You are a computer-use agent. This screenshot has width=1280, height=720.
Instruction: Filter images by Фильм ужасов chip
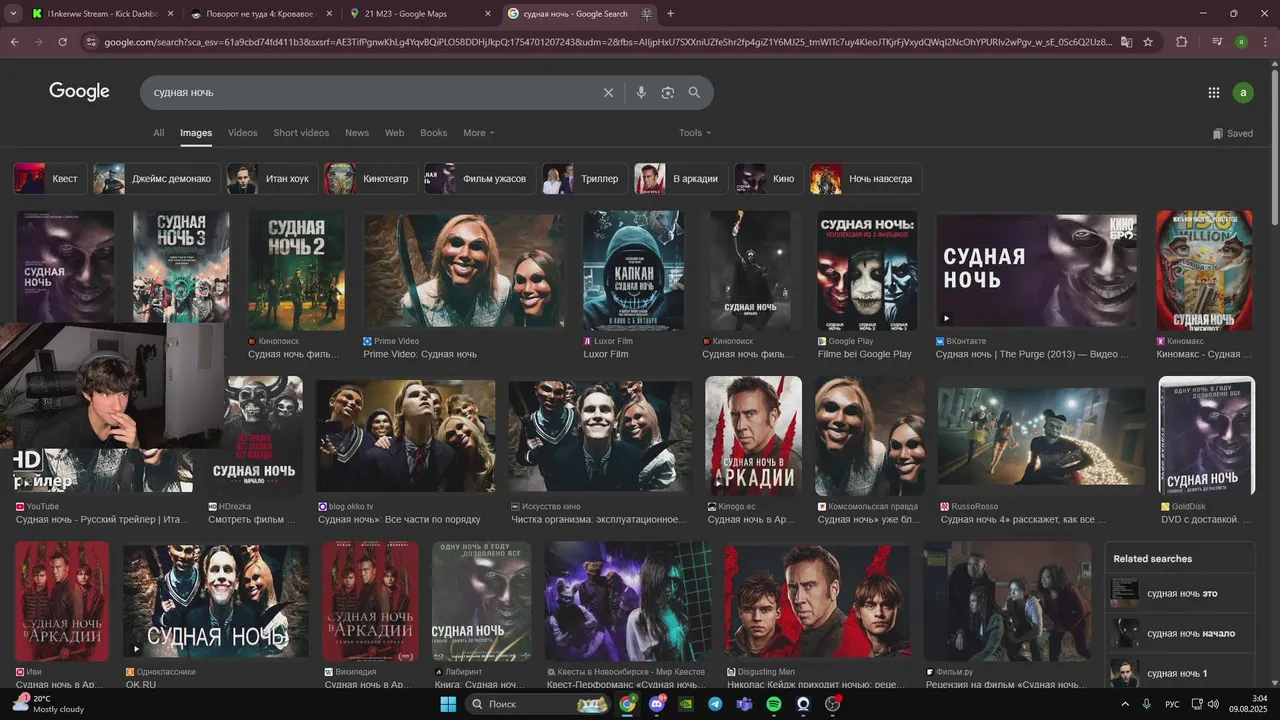(480, 179)
